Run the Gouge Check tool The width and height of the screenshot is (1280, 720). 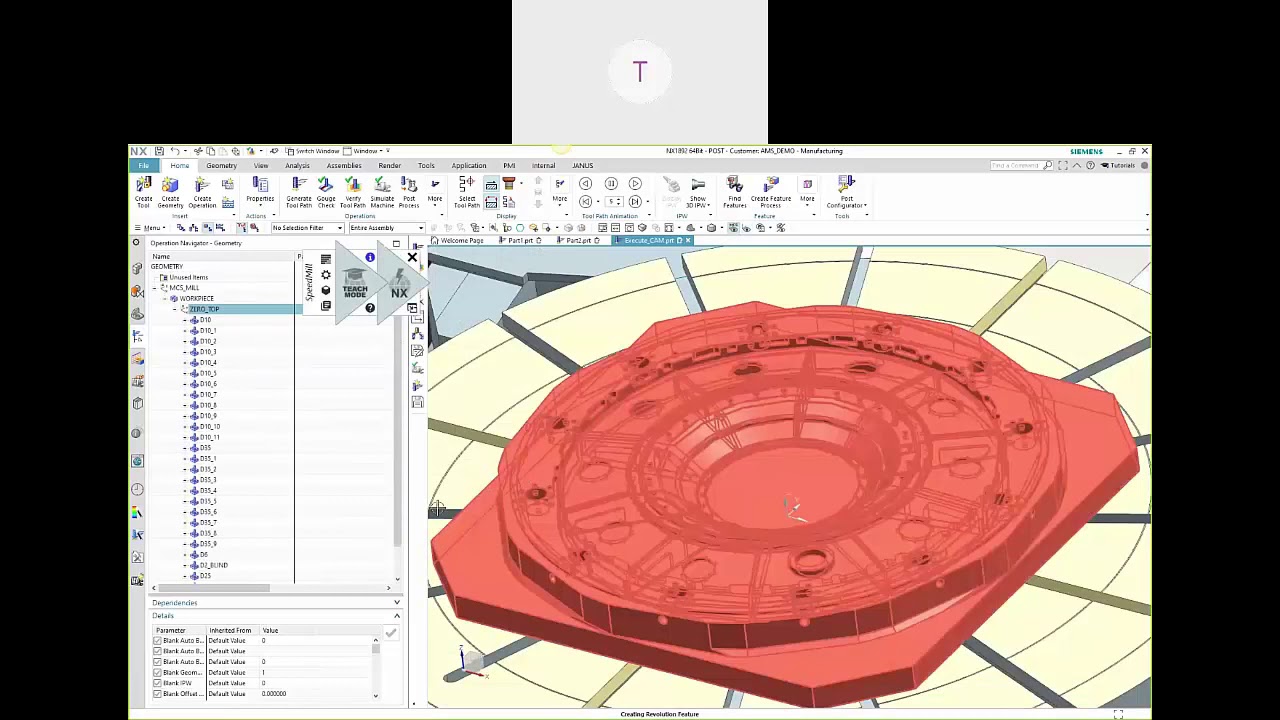[x=326, y=192]
